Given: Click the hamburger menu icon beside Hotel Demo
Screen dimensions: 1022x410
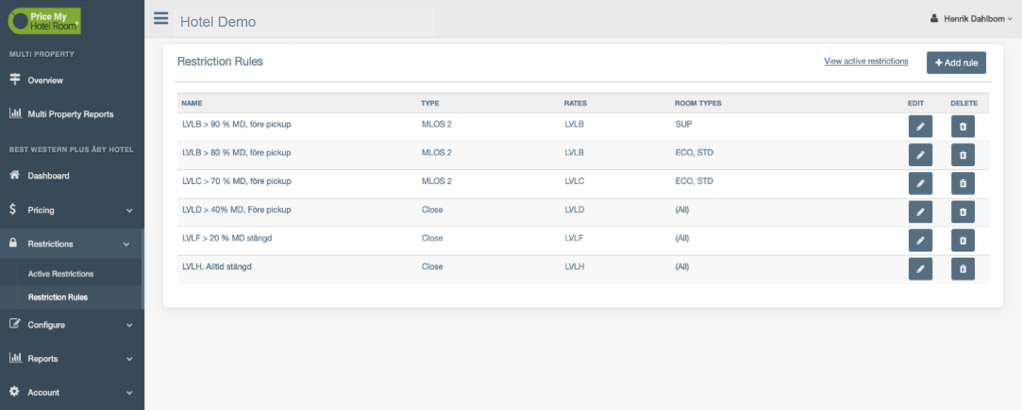Looking at the screenshot, I should coord(161,18).
